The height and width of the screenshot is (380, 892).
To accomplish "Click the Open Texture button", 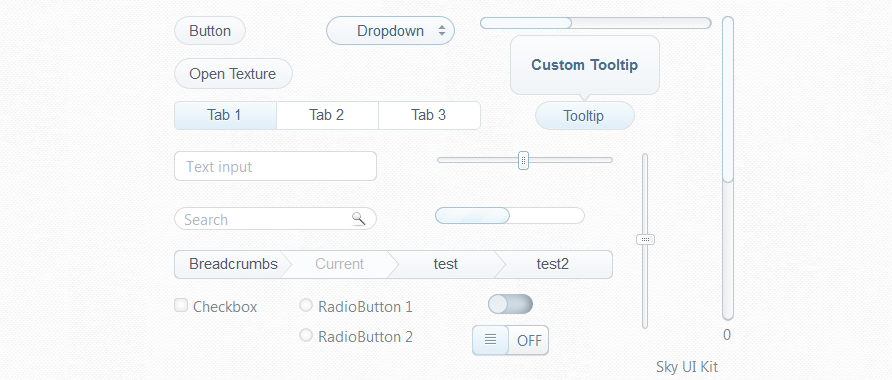I will tap(233, 74).
